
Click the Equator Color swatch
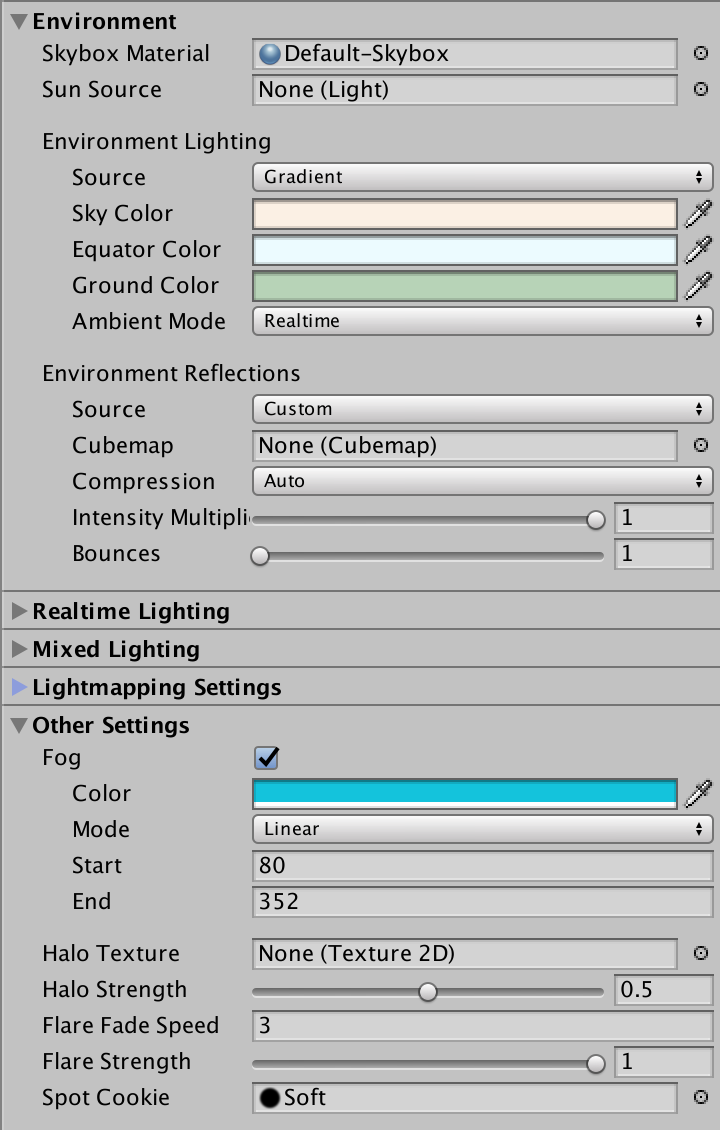465,250
